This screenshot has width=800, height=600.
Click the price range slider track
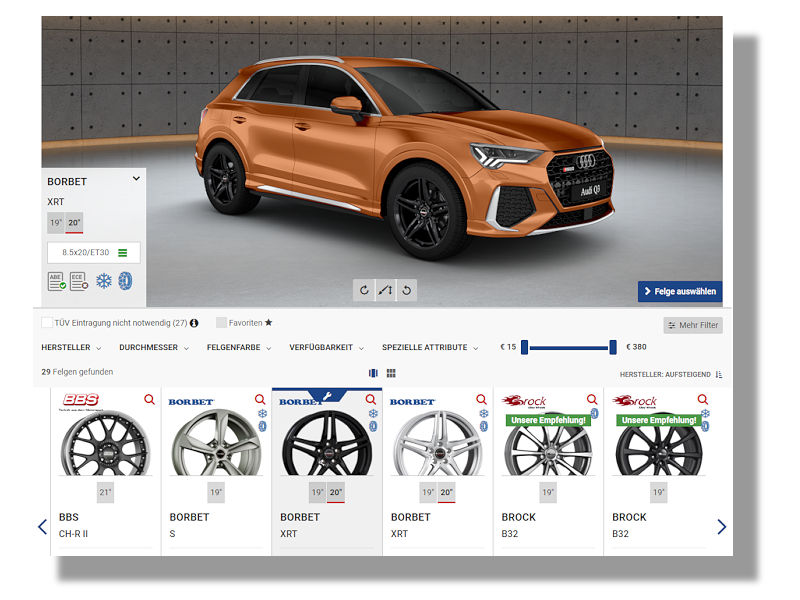click(569, 347)
